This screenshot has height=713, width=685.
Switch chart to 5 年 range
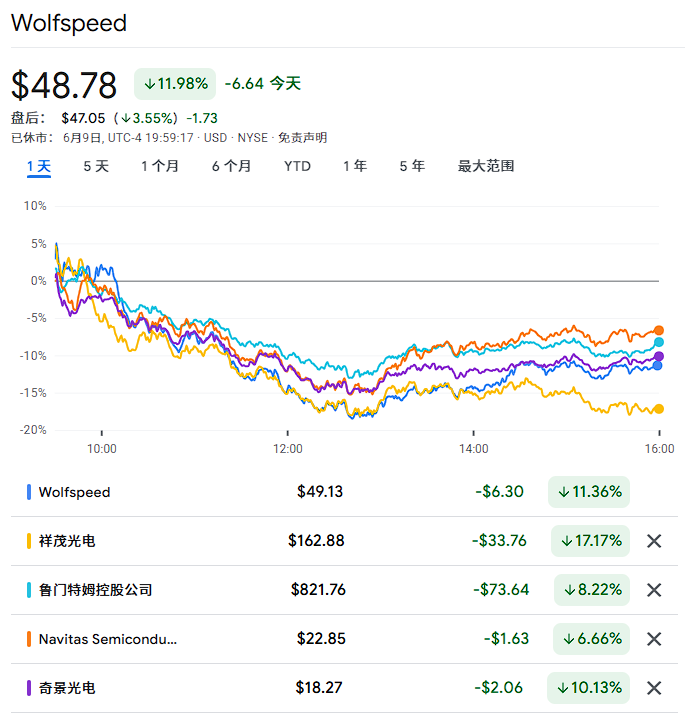(412, 166)
